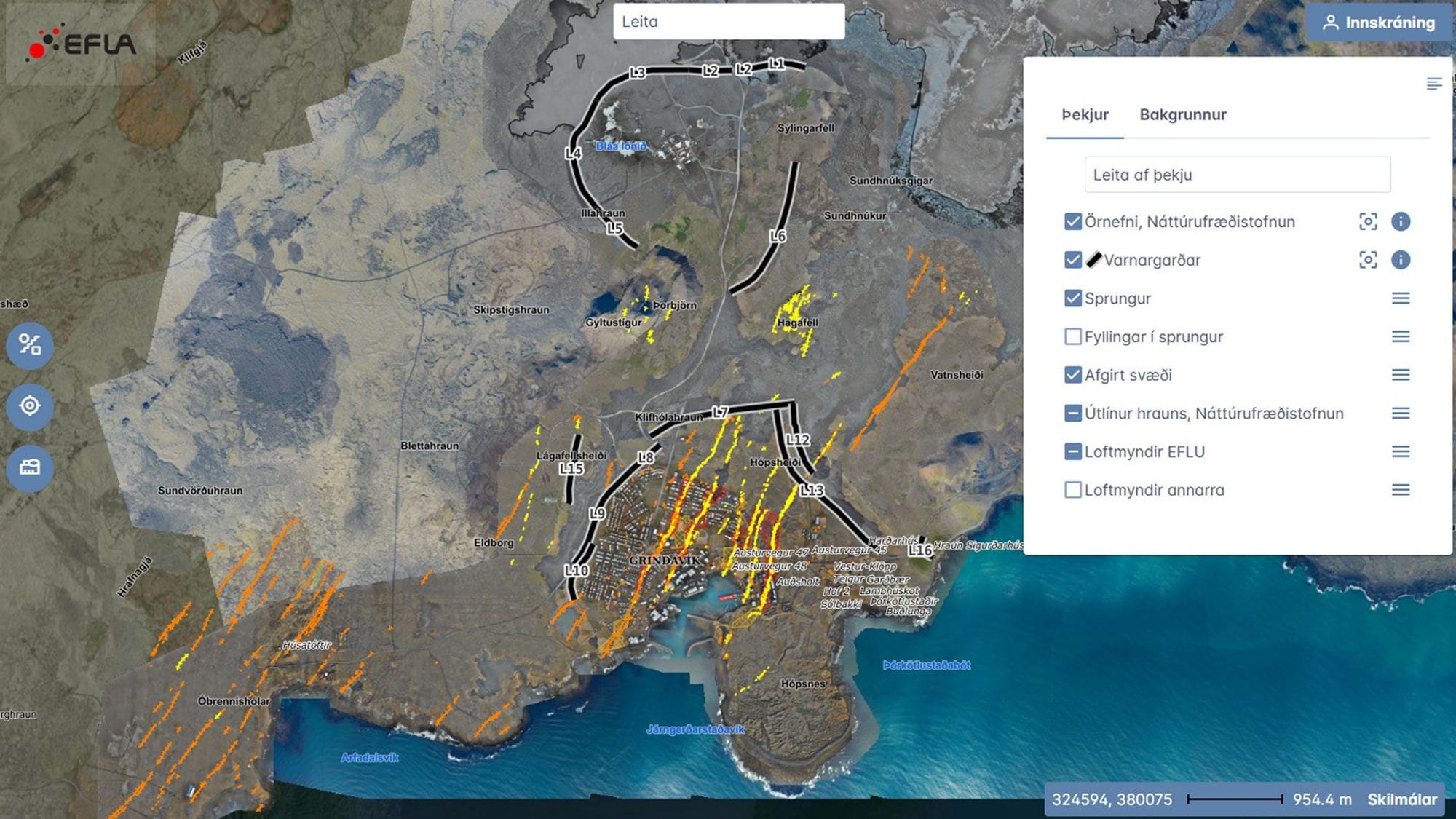Click the L15 barrier label

point(571,469)
